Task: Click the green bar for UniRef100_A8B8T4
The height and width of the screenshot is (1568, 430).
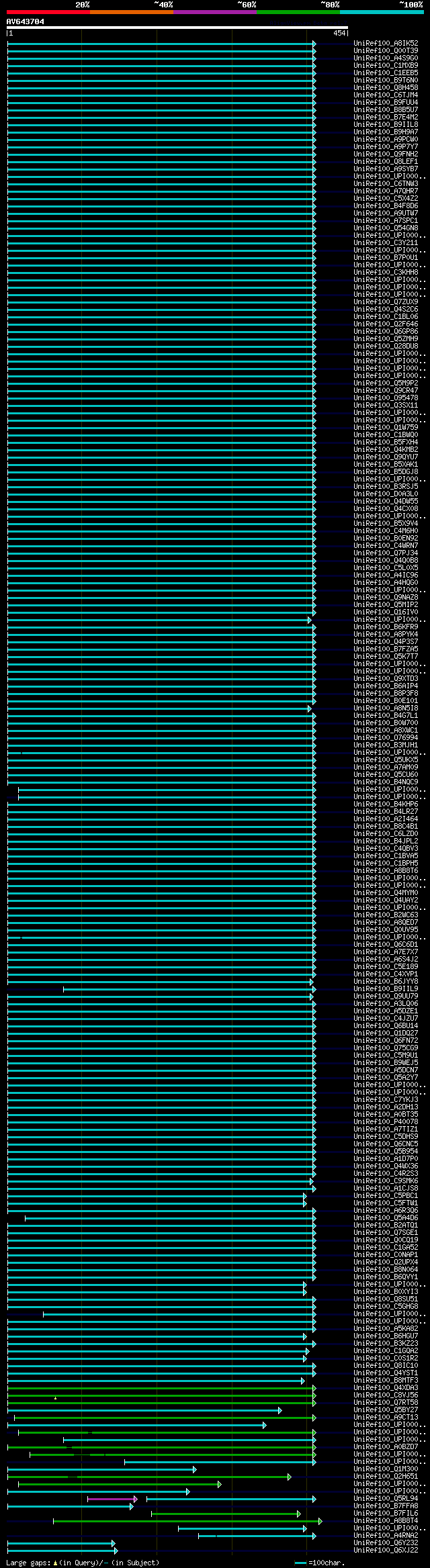Action: (x=187, y=1521)
